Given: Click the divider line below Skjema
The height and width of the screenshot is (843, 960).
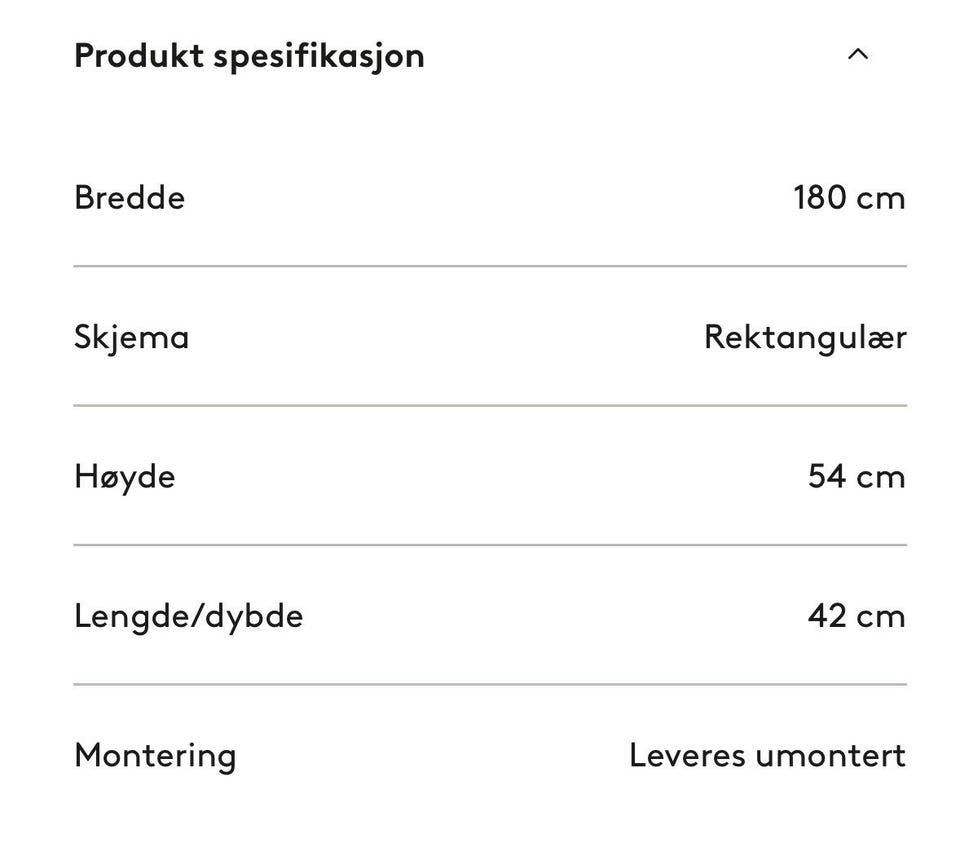Looking at the screenshot, I should [x=490, y=405].
